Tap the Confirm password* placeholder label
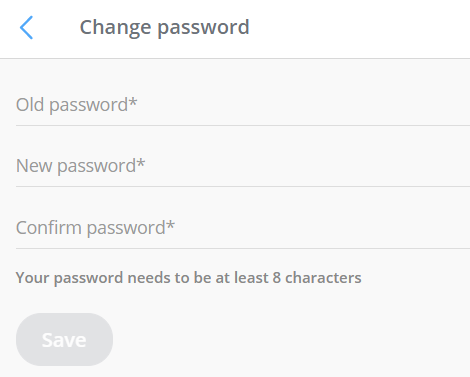This screenshot has height=377, width=470. [95, 228]
